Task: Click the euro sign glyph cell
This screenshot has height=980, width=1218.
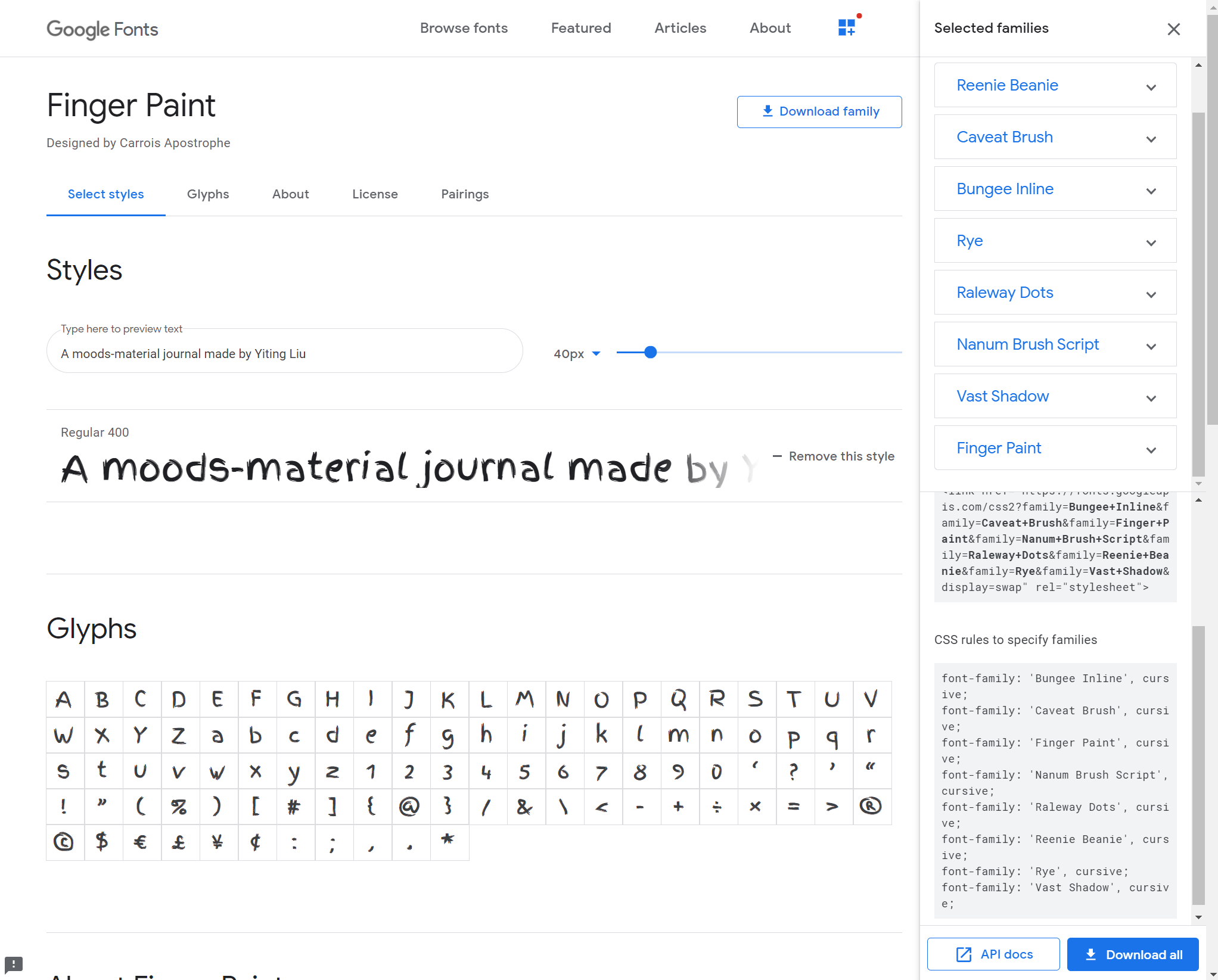Action: click(141, 842)
